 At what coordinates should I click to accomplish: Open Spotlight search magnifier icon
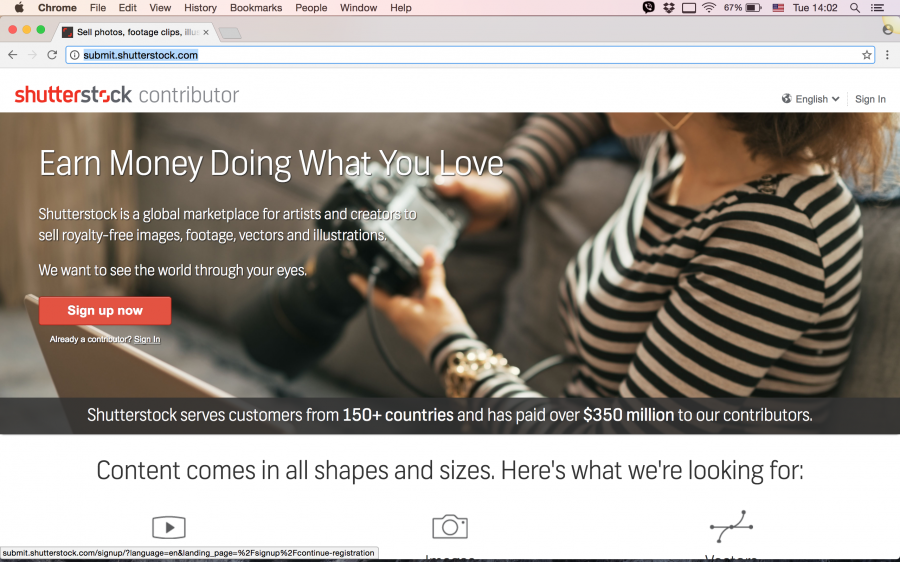point(855,7)
